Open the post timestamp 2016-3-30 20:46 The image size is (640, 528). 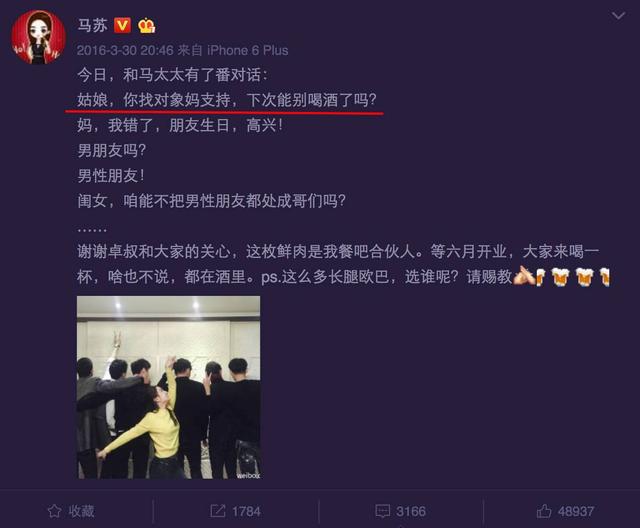coord(125,50)
